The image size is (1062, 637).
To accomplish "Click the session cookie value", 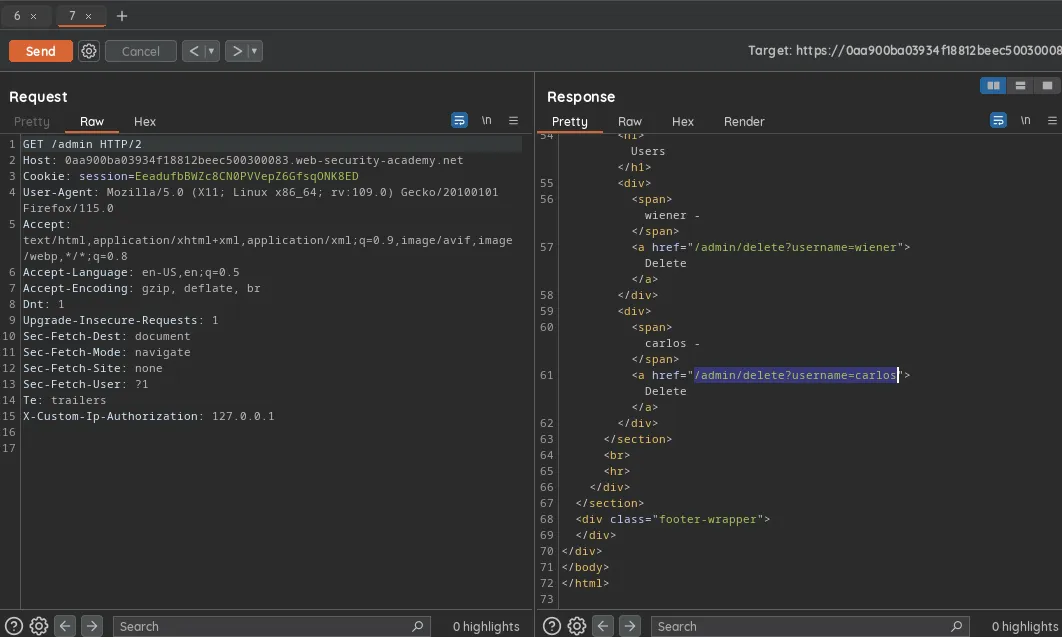I will coord(247,176).
